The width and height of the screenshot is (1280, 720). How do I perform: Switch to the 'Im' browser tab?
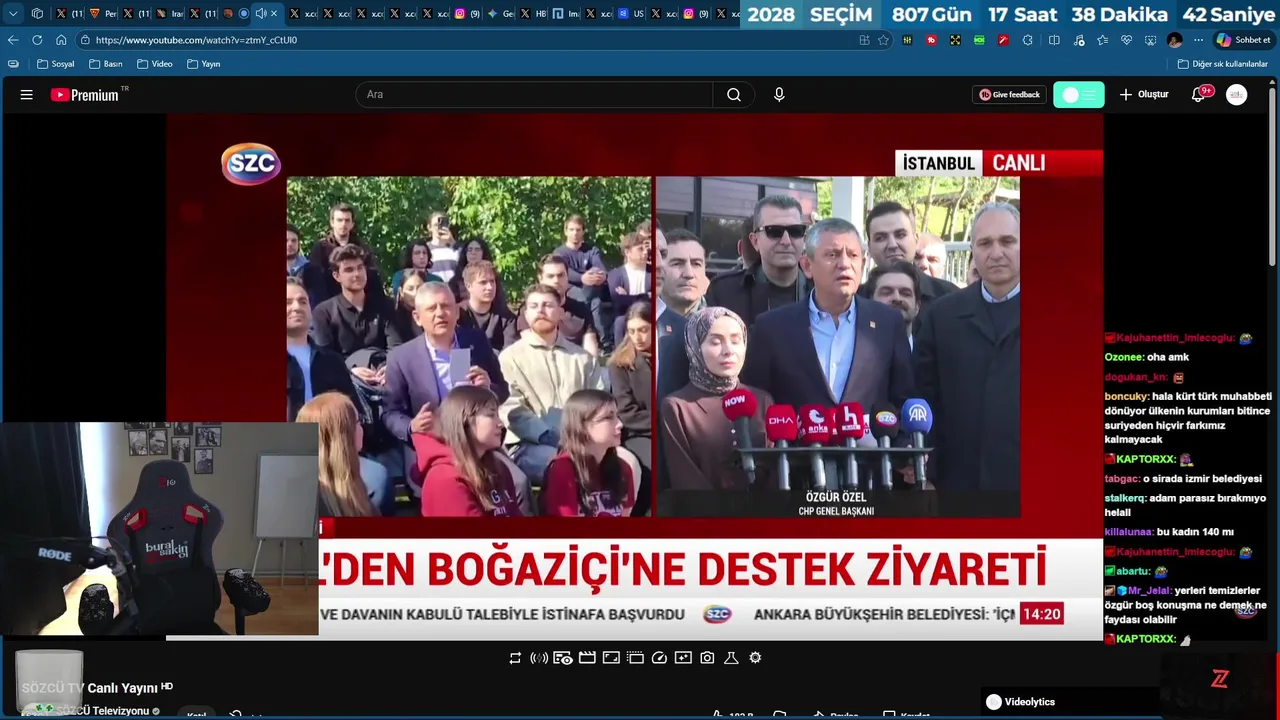[566, 13]
